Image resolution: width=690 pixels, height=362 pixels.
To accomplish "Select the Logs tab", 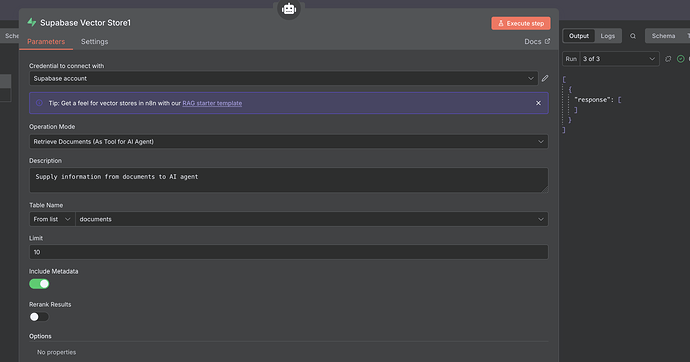I will (608, 36).
